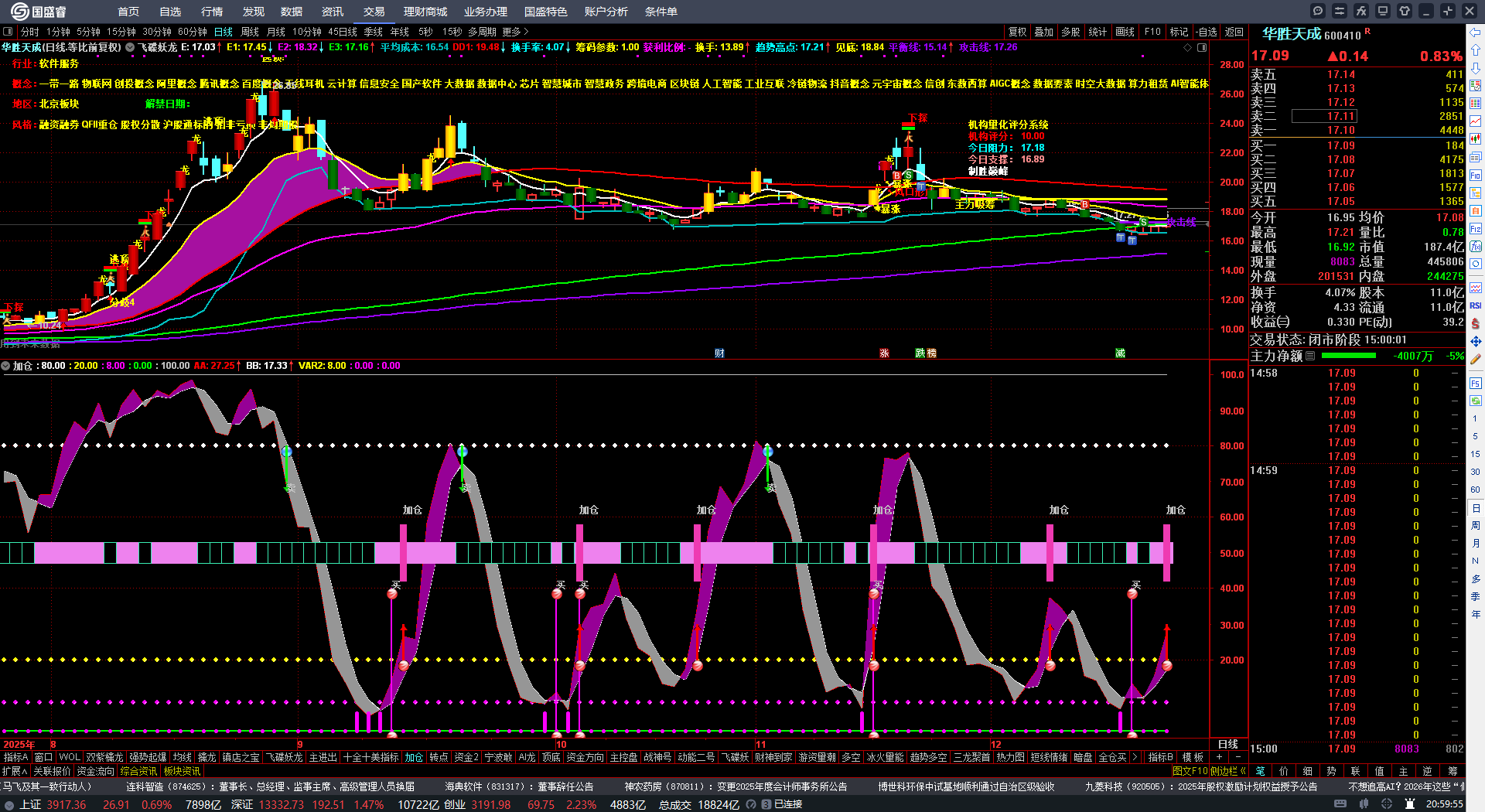The image size is (1485, 812).
Task: Click the keyboard icon in status bar
Action: pyautogui.click(x=1340, y=804)
